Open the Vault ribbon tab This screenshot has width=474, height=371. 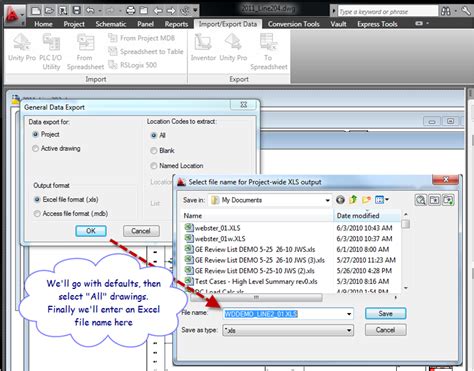[x=338, y=24]
